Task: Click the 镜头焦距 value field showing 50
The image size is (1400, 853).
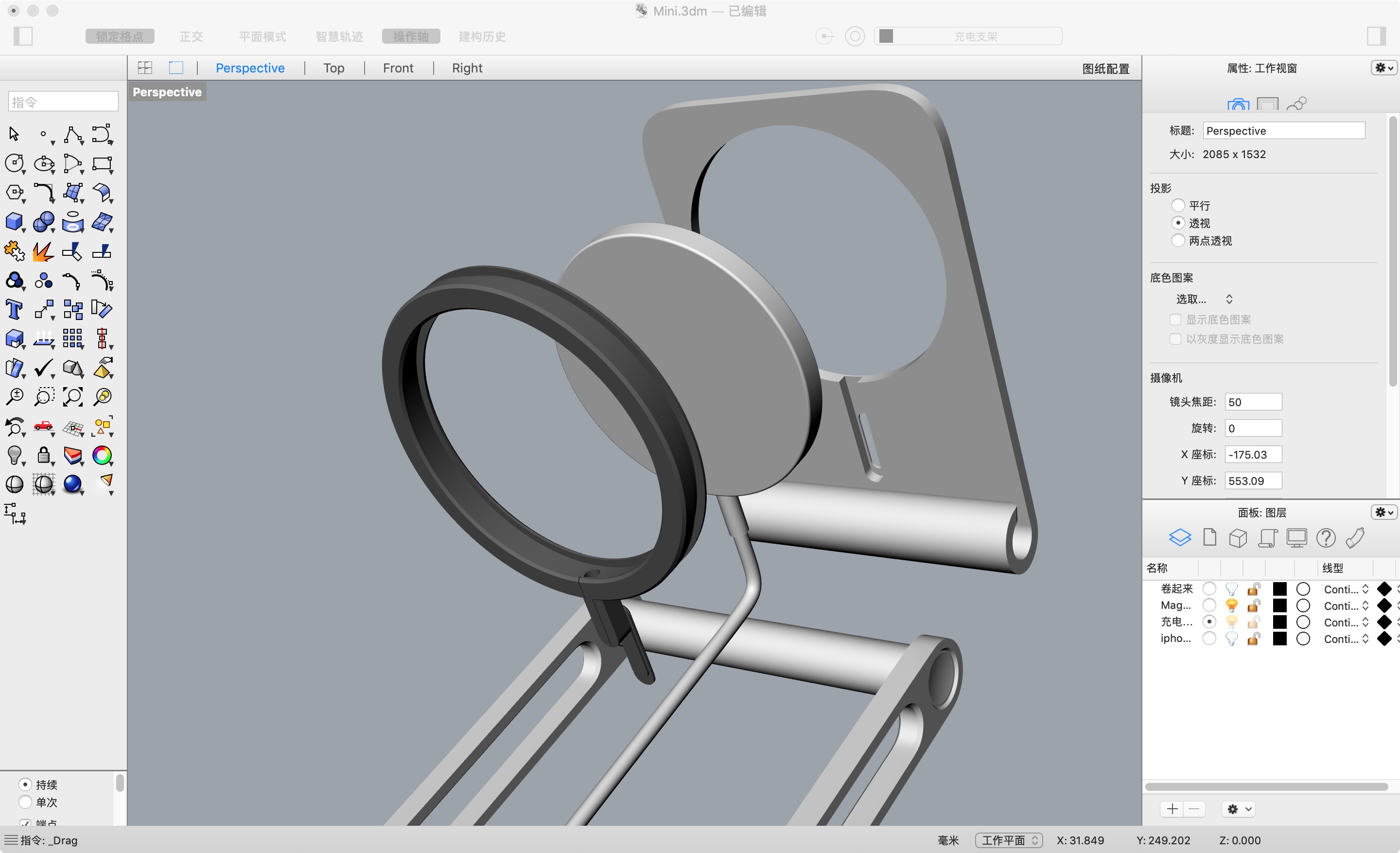Action: coord(1253,402)
